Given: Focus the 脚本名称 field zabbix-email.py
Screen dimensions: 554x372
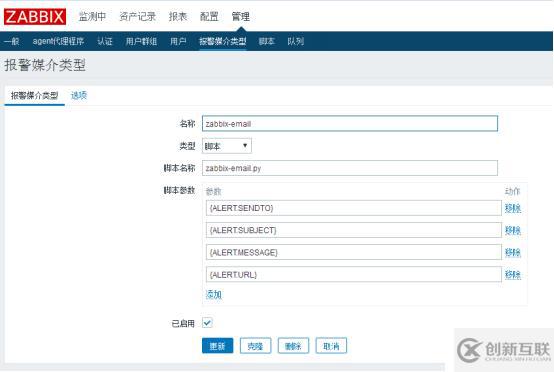Looking at the screenshot, I should tap(350, 168).
